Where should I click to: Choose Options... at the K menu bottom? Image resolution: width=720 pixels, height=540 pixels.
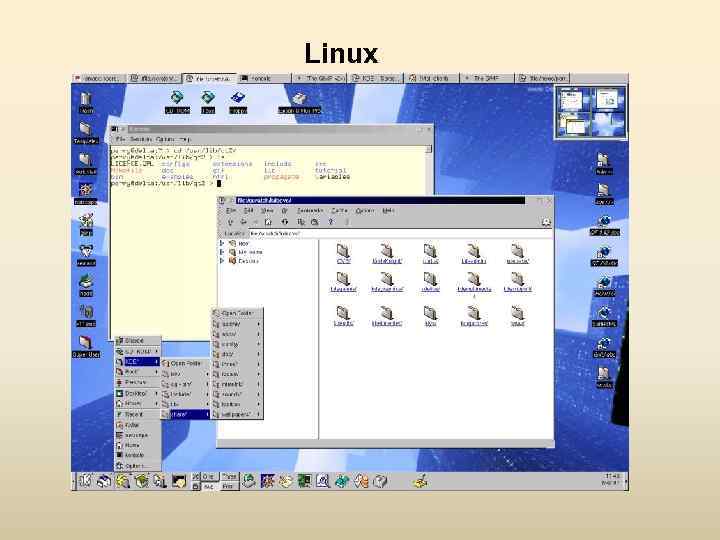[x=138, y=466]
